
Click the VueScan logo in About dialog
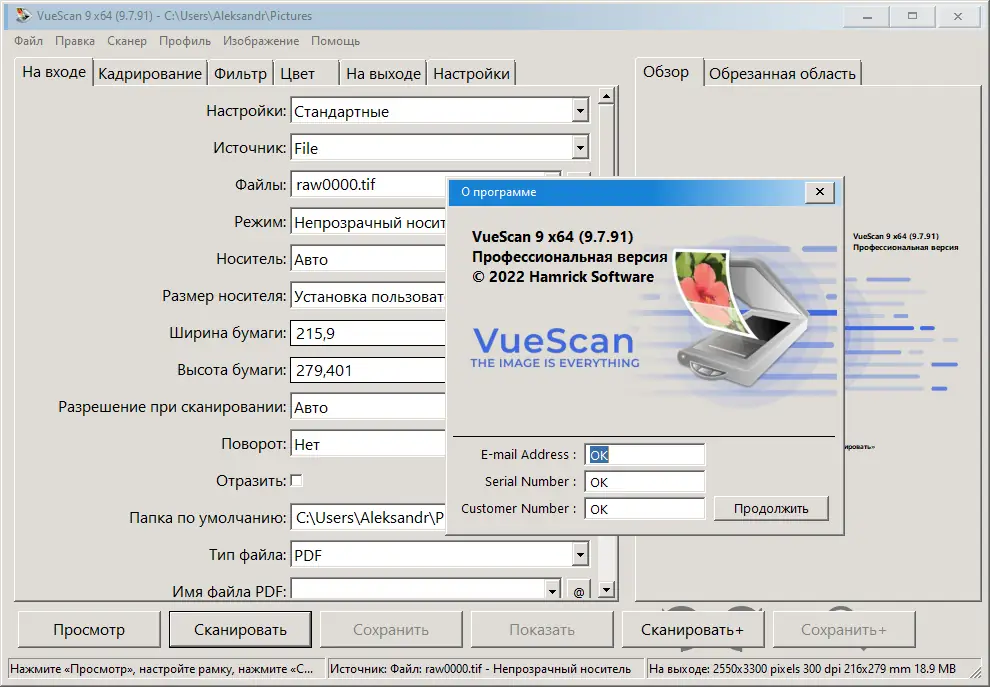[x=554, y=347]
